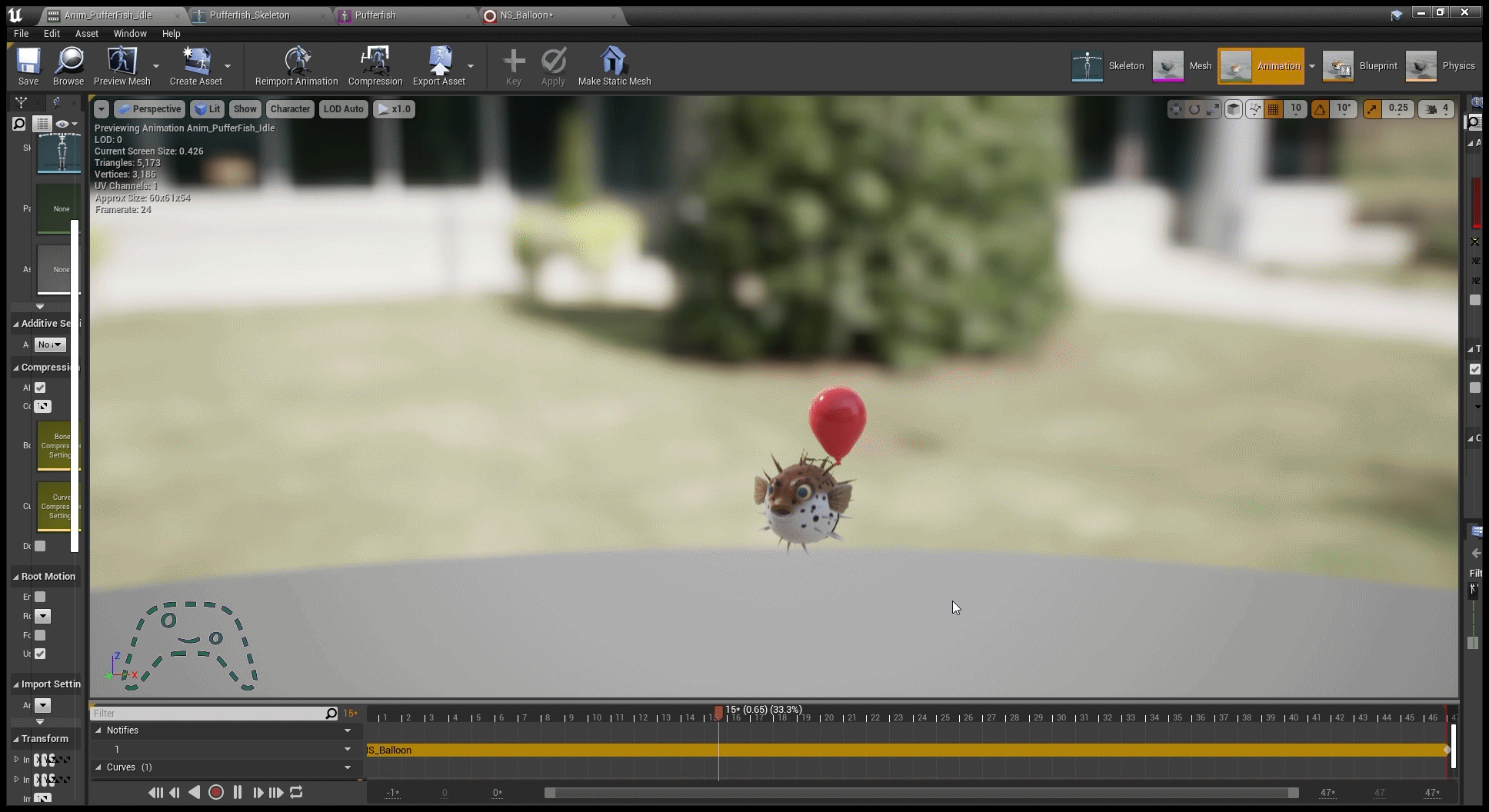
Task: Open the Skeleton editor mode
Action: [1108, 66]
